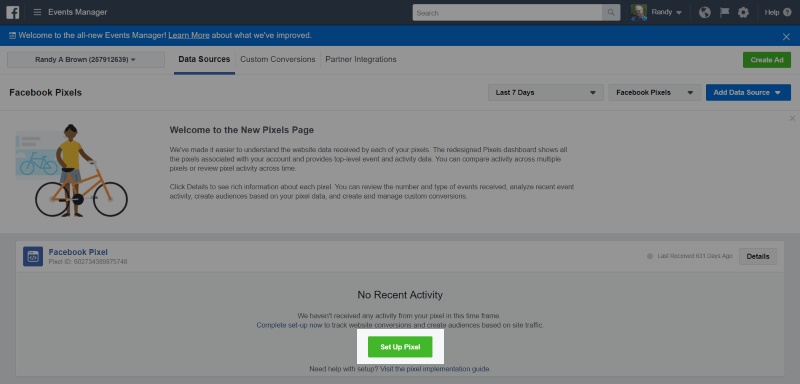Click the Create Ad button
Viewport: 800px width, 384px height.
(x=767, y=60)
